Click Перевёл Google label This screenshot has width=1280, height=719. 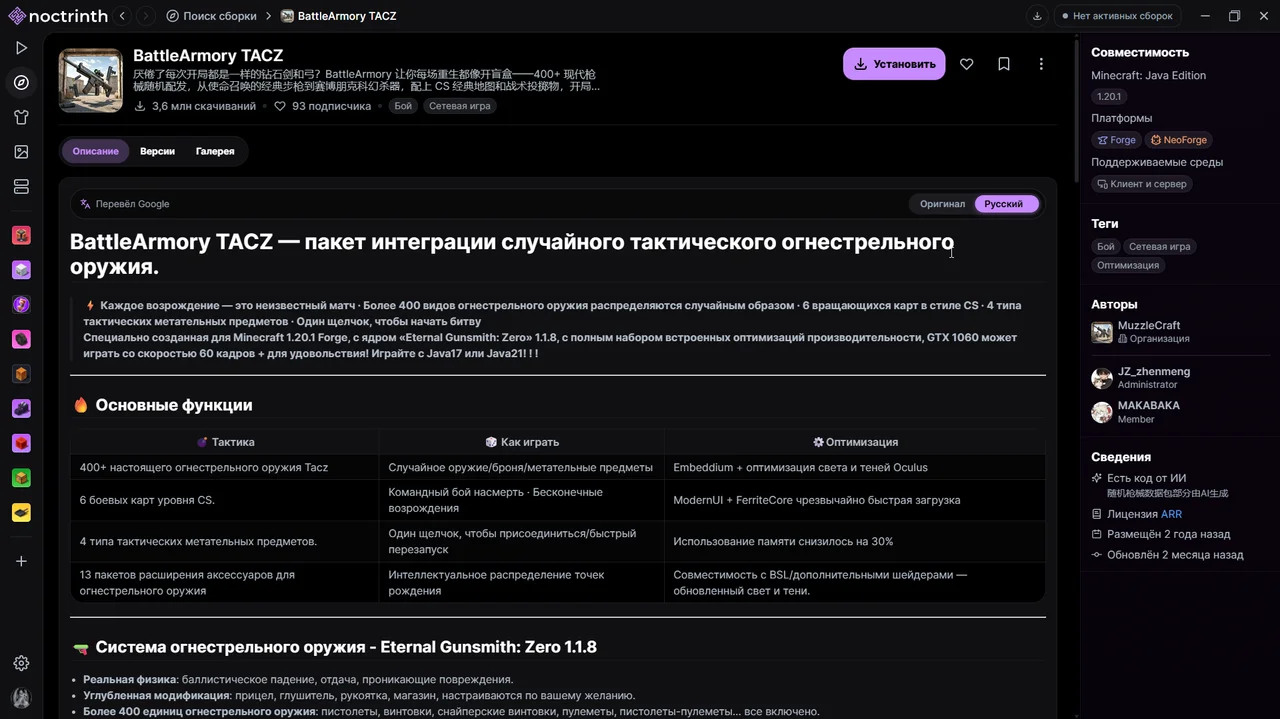click(x=125, y=204)
